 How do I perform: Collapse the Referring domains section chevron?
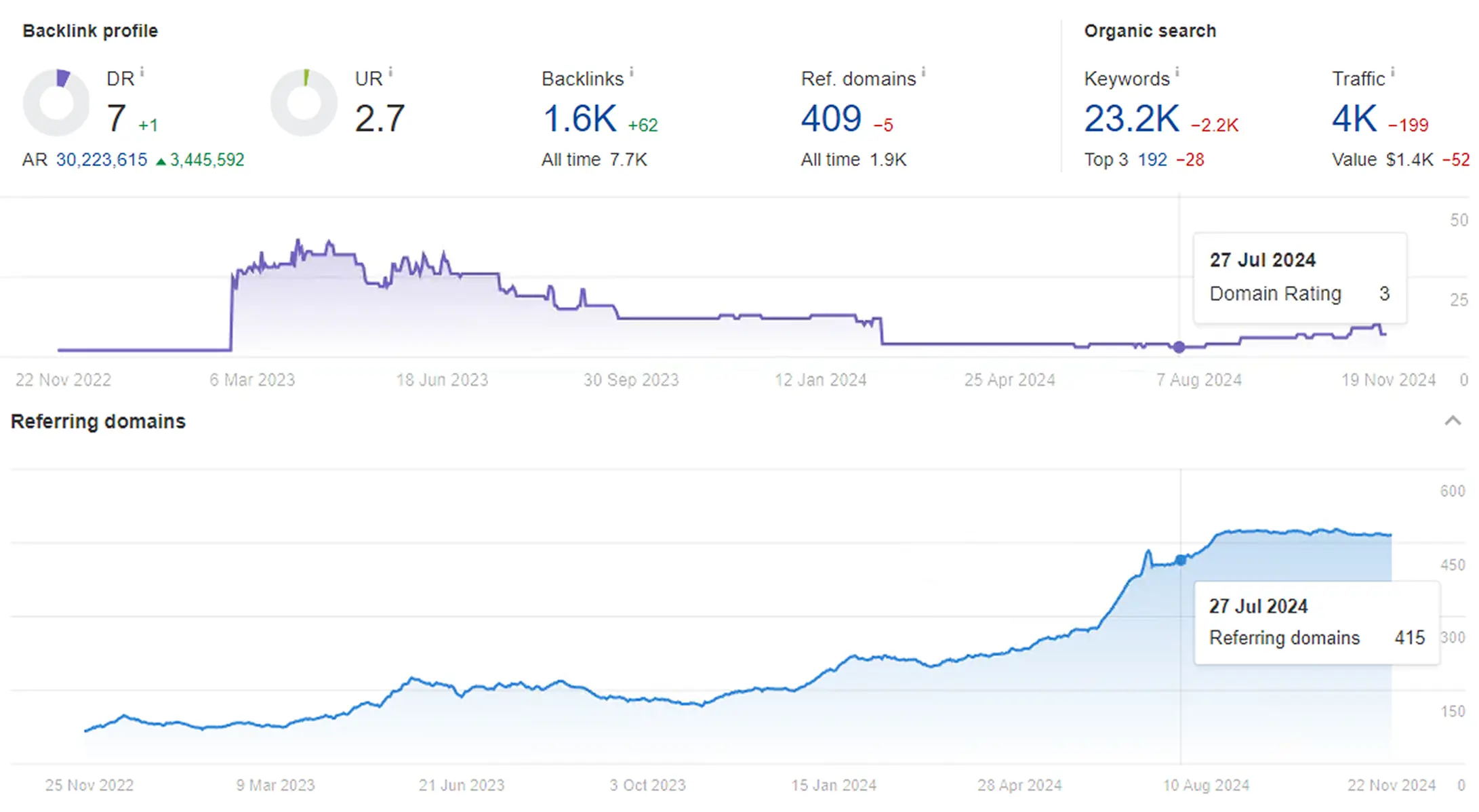(1453, 421)
